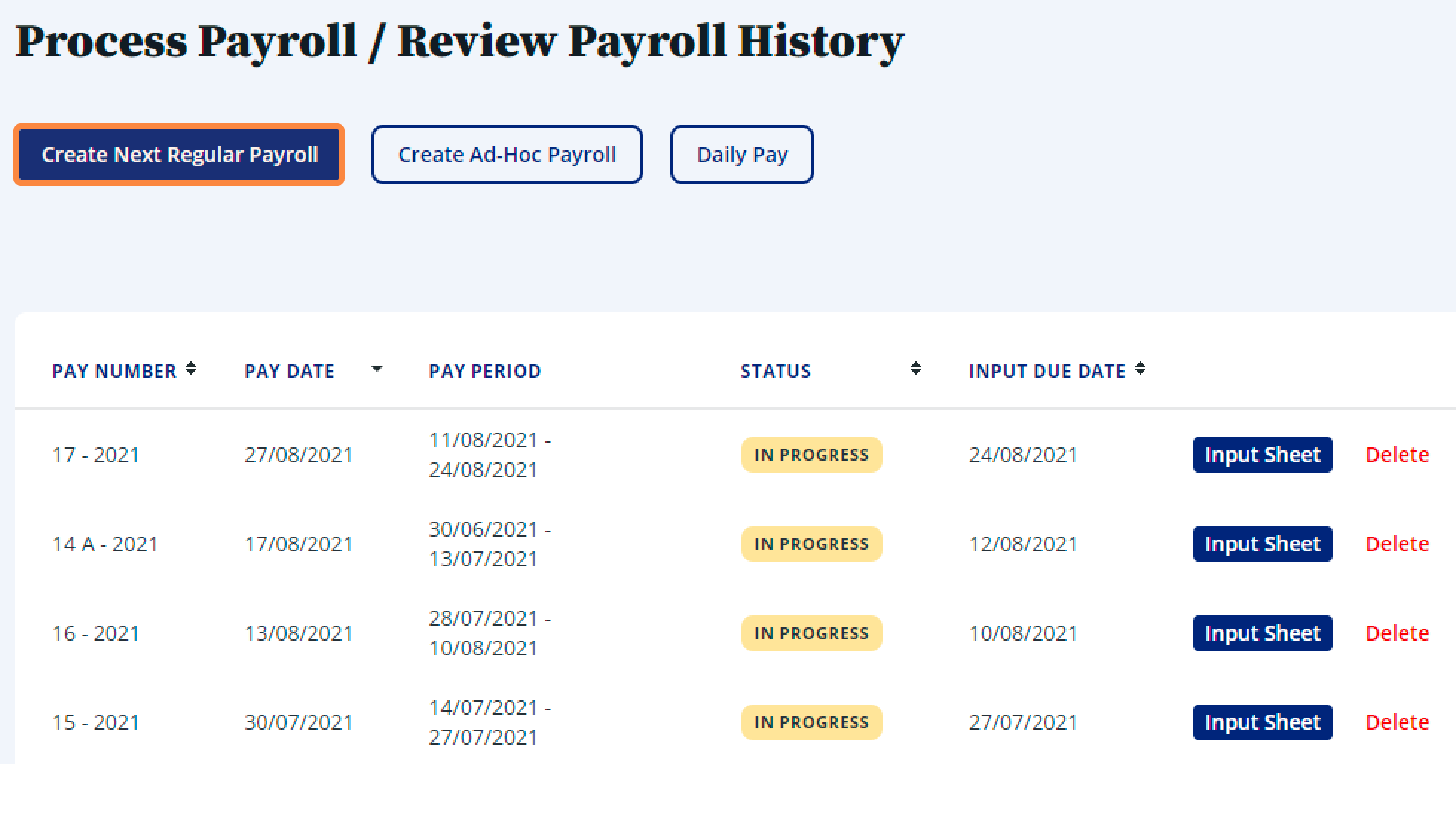This screenshot has height=813, width=1456.
Task: Click pay period 11/08/2021 - 24/08/2021
Action: pos(490,455)
